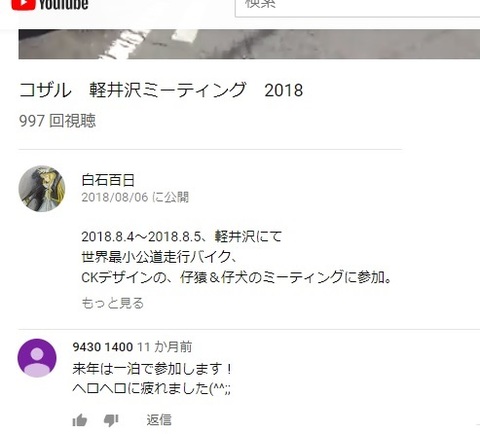Dislike the comment with thumbs-down icon
480x434 pixels.
[x=111, y=421]
